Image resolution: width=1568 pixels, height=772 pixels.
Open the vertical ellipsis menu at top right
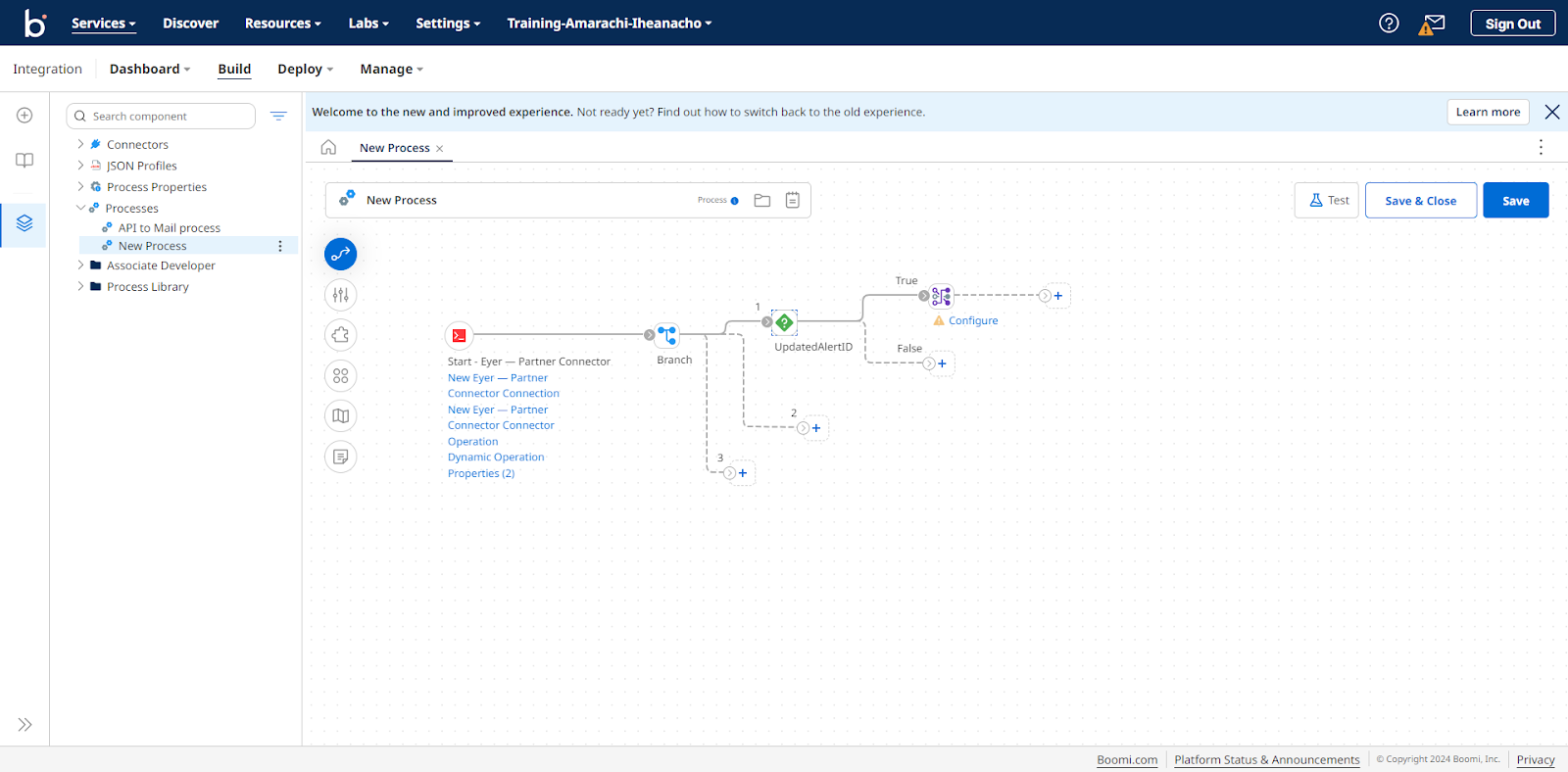(x=1541, y=147)
